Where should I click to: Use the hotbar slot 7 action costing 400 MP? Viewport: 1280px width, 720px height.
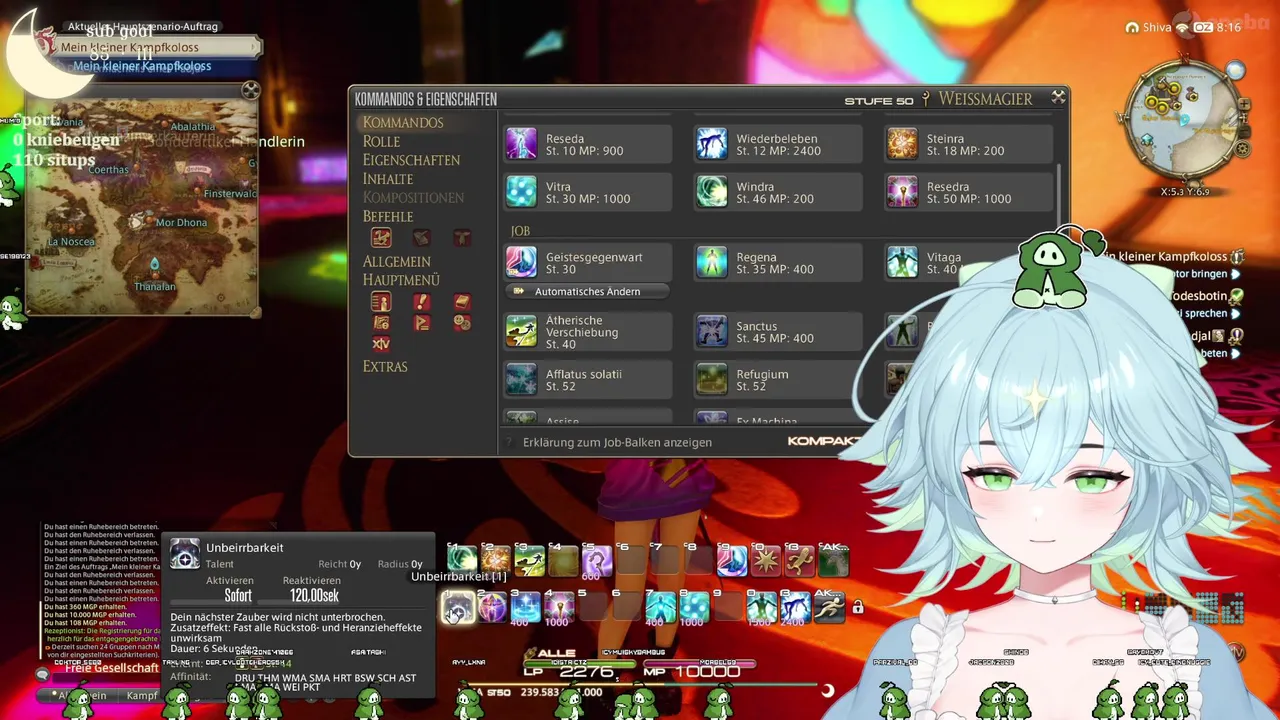tap(660, 606)
